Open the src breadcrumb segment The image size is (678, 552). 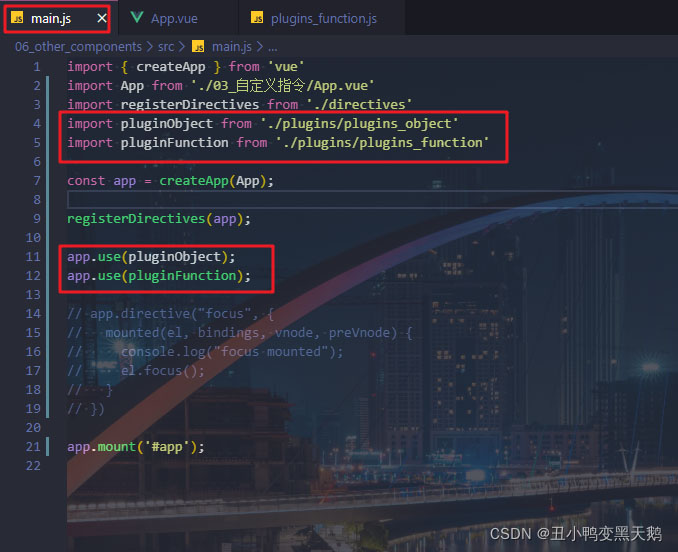(166, 46)
